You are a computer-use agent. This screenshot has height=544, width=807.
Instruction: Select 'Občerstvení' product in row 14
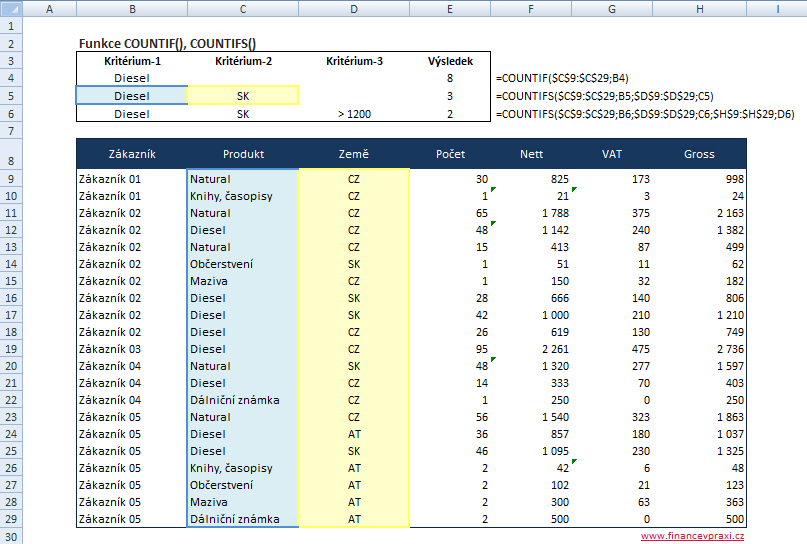tap(243, 264)
